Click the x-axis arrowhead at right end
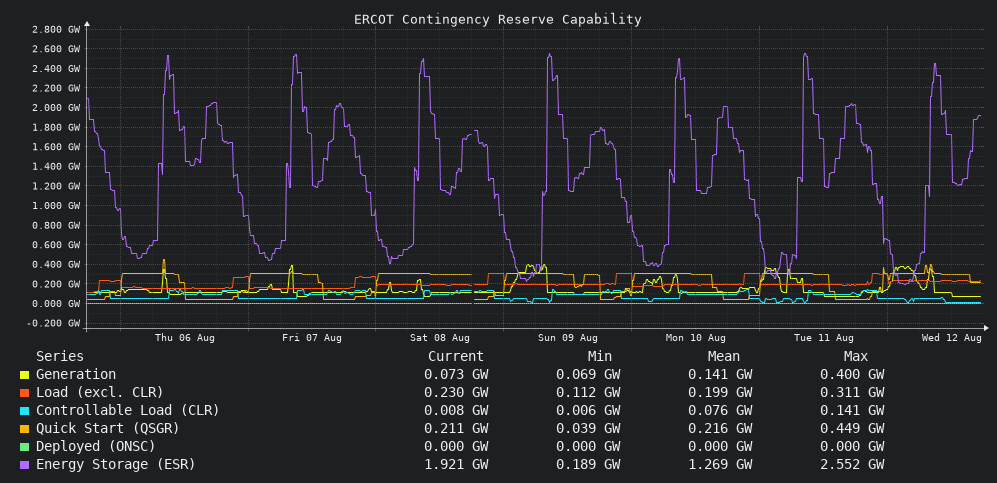997x483 pixels. (x=986, y=328)
